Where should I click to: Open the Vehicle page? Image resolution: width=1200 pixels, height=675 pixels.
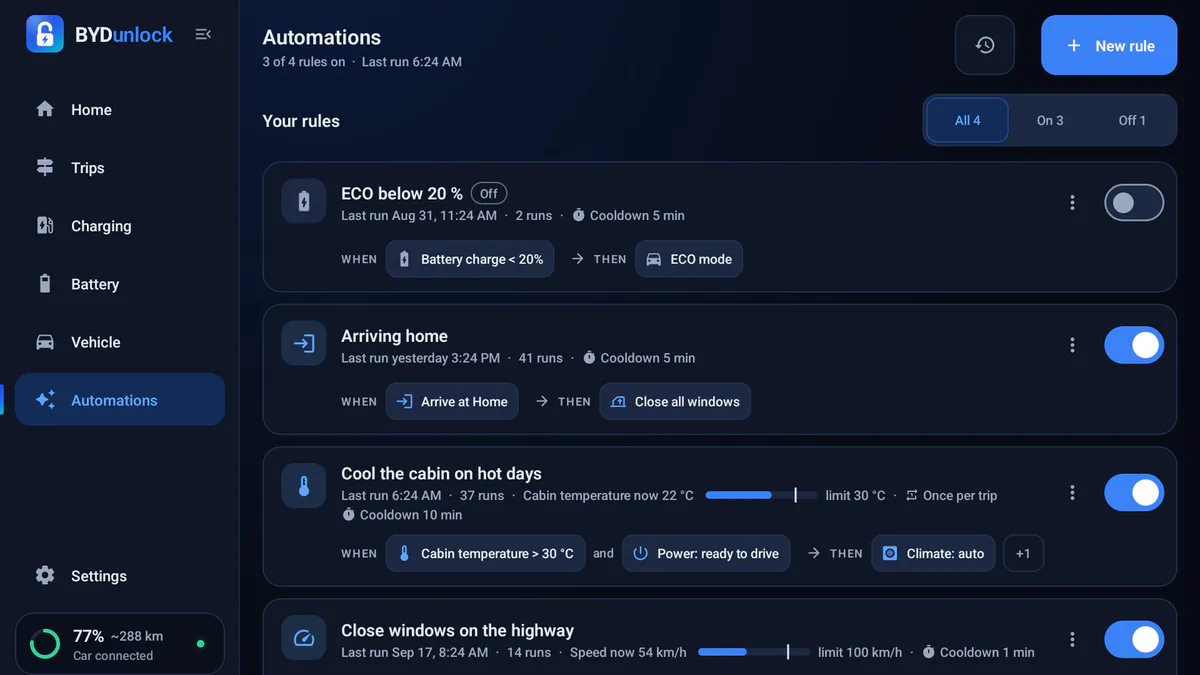(120, 342)
